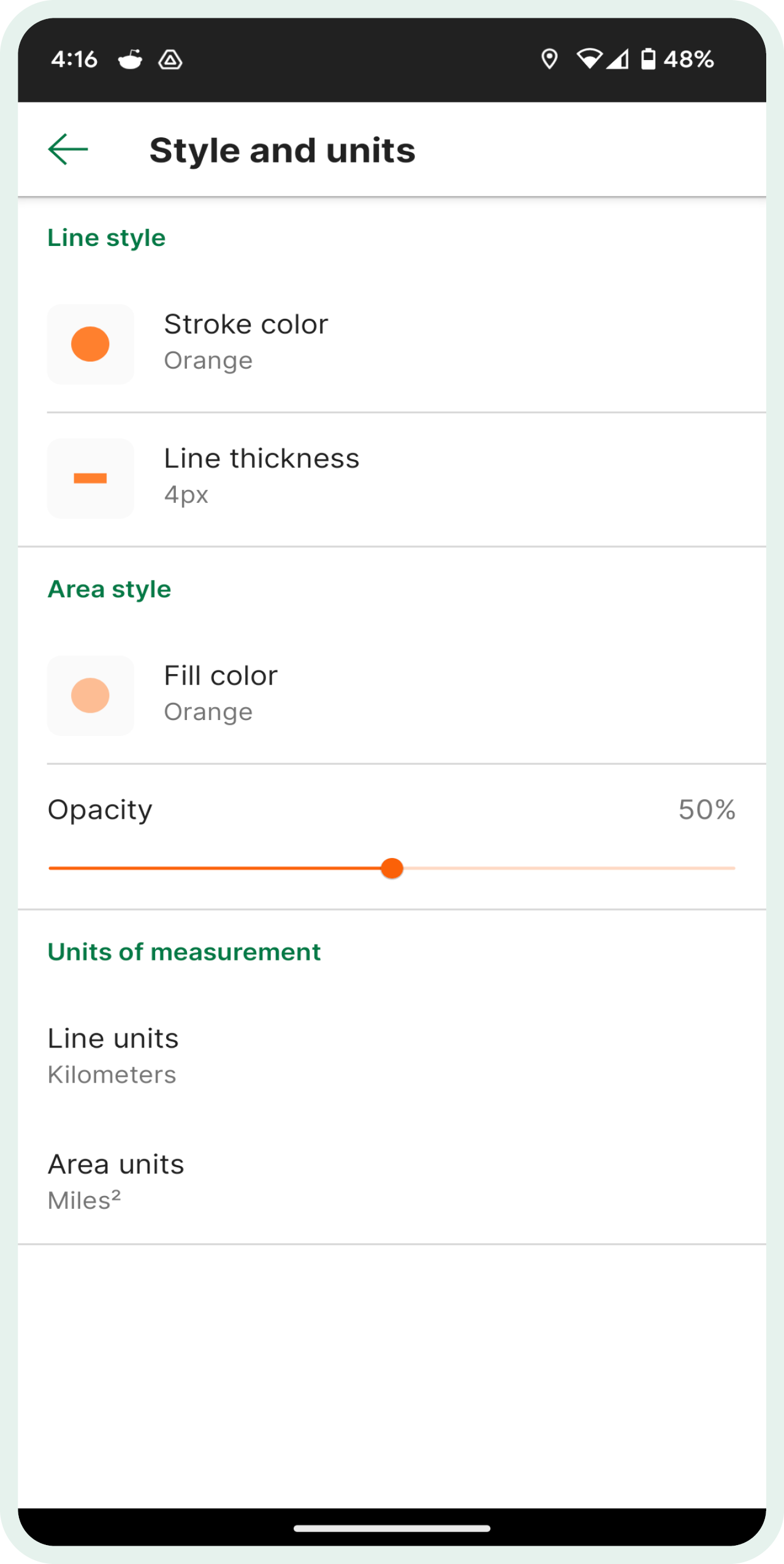
Task: Click the Units of measurement heading
Action: pyautogui.click(x=184, y=951)
